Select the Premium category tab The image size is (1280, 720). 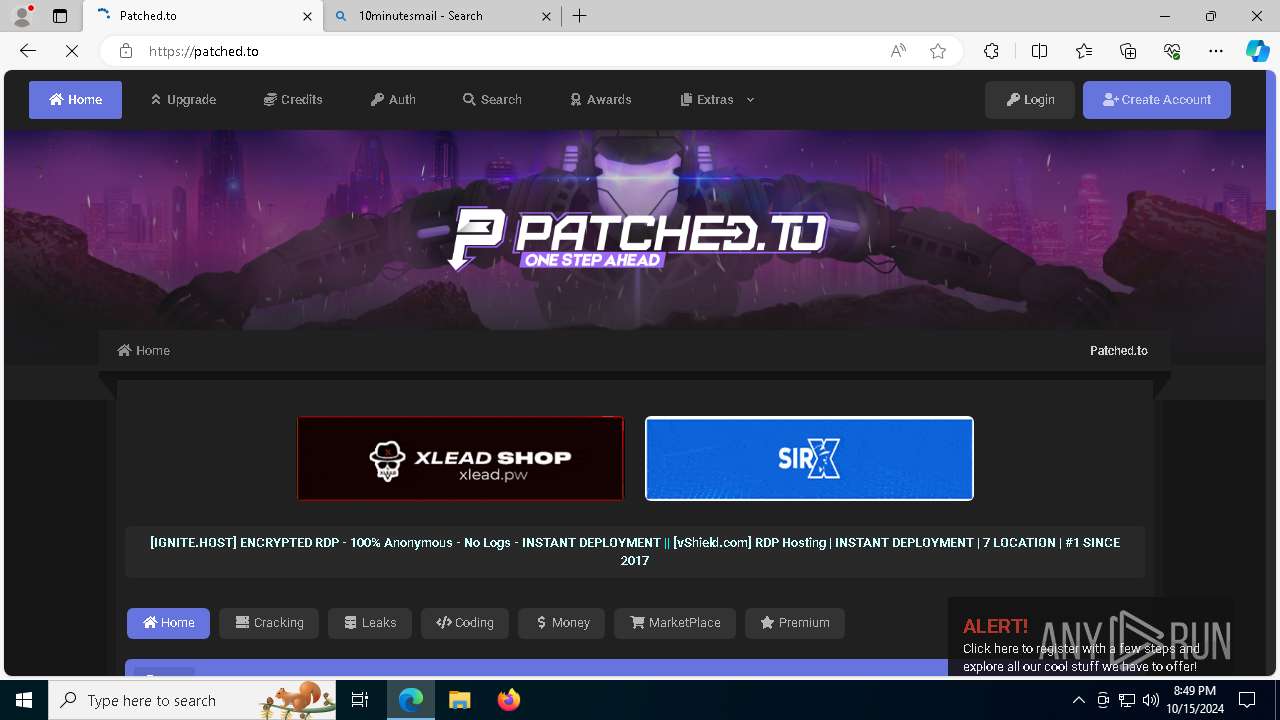pyautogui.click(x=795, y=623)
